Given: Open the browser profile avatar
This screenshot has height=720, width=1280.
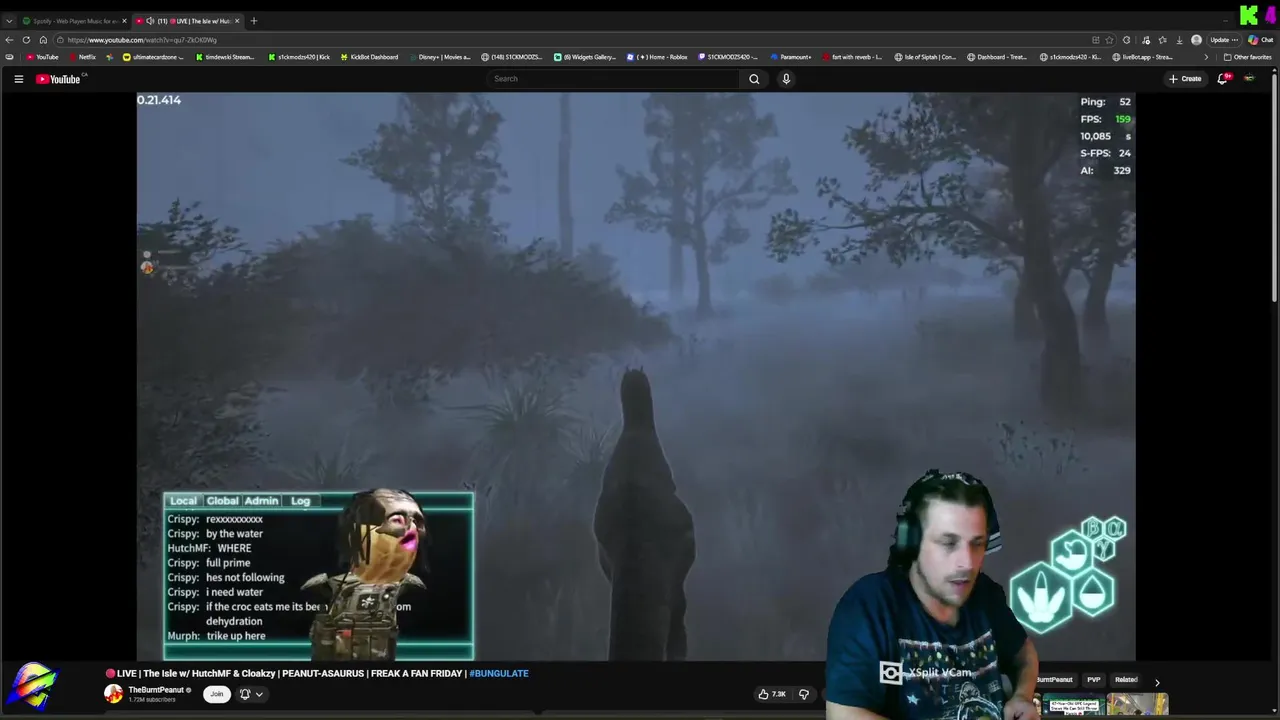Looking at the screenshot, I should click(x=1196, y=40).
